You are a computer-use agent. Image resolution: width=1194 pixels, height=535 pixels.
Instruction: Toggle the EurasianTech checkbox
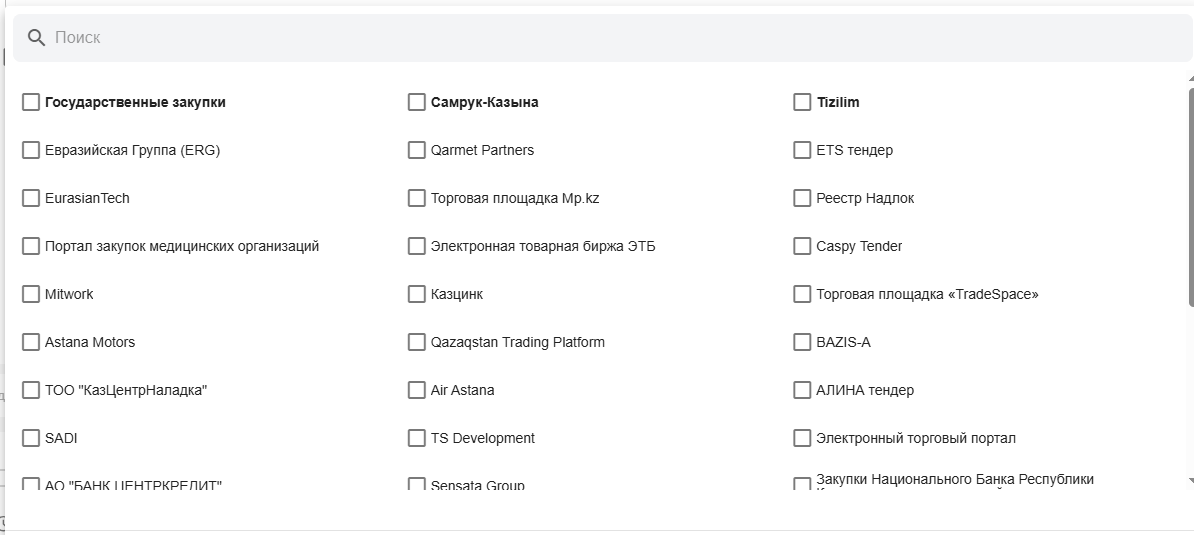tap(30, 198)
